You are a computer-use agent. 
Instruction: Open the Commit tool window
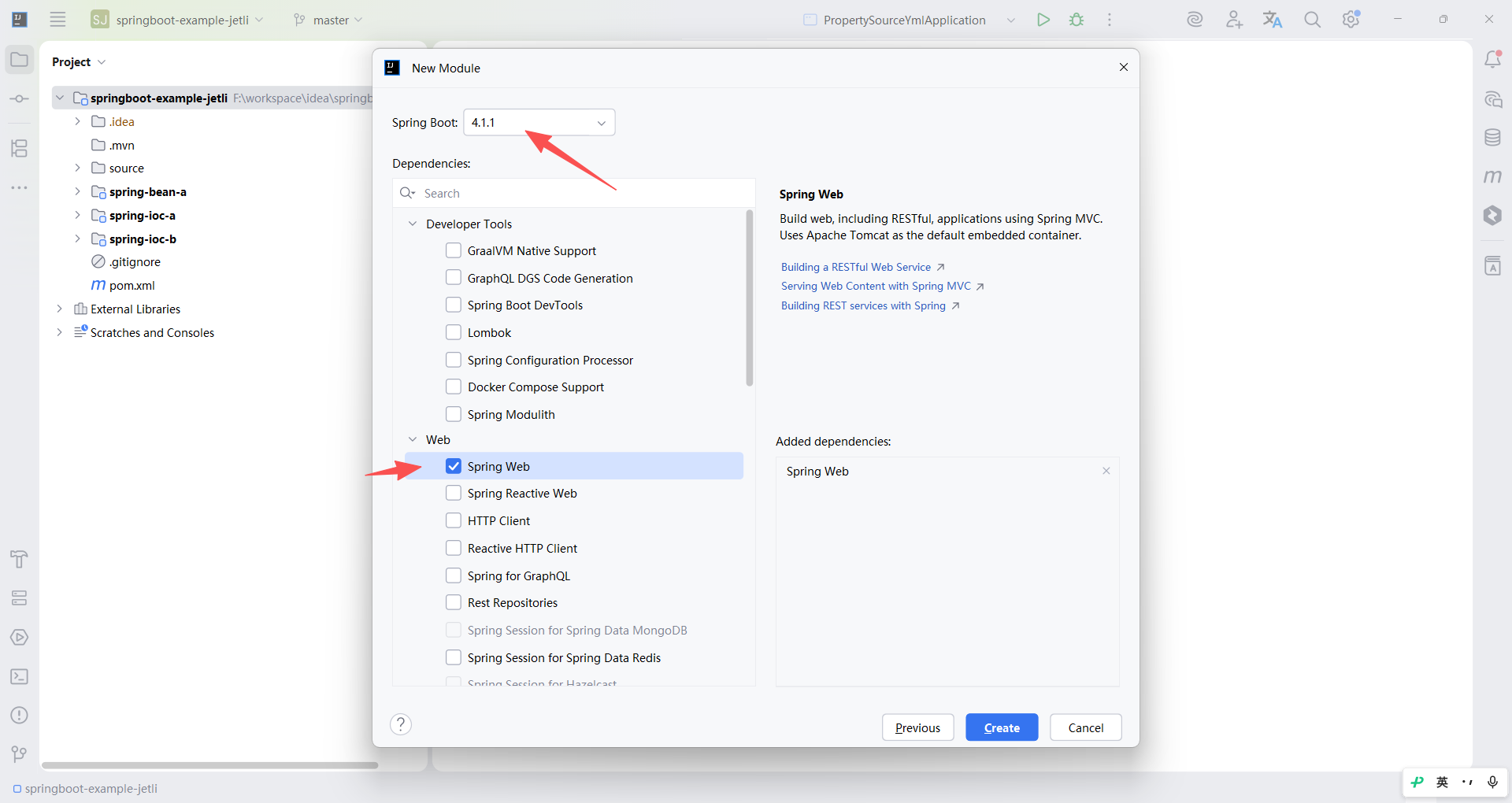pos(20,99)
